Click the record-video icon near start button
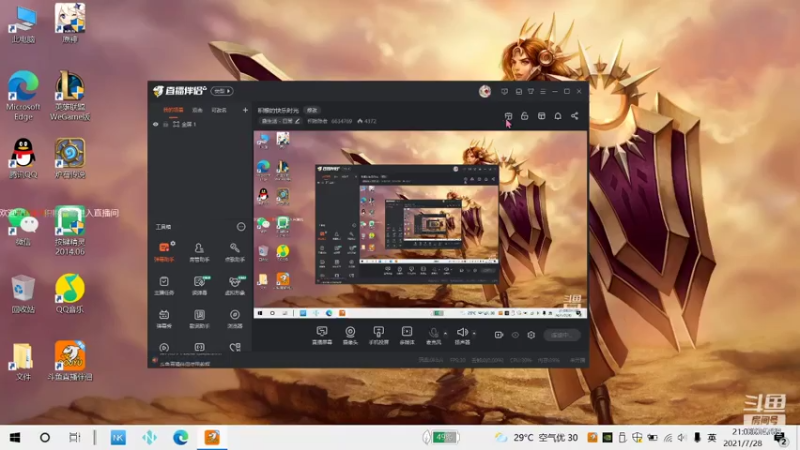Viewport: 800px width, 450px height. point(498,335)
